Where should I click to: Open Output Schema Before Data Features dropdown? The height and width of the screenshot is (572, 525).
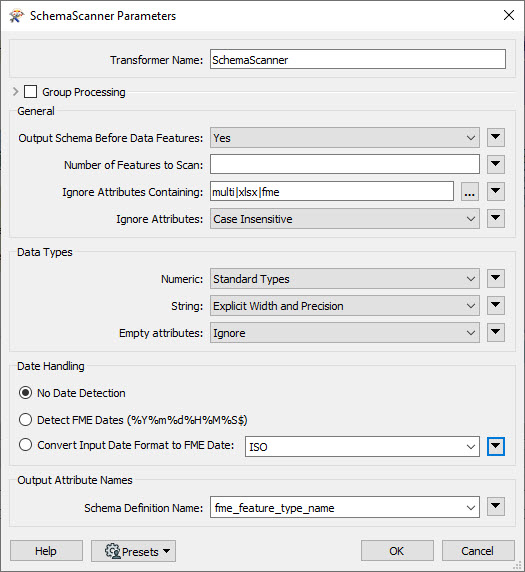[x=345, y=138]
